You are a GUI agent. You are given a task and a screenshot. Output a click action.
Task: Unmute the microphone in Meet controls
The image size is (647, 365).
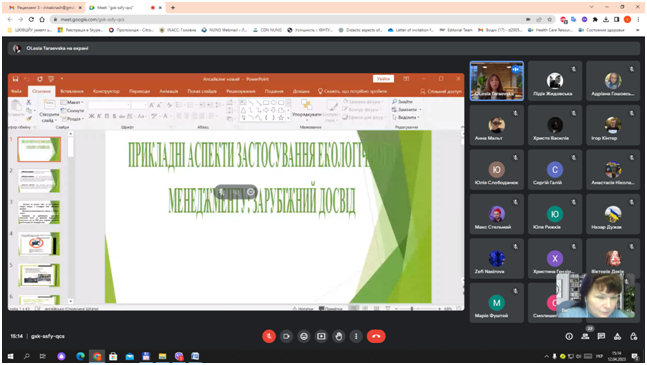point(269,336)
